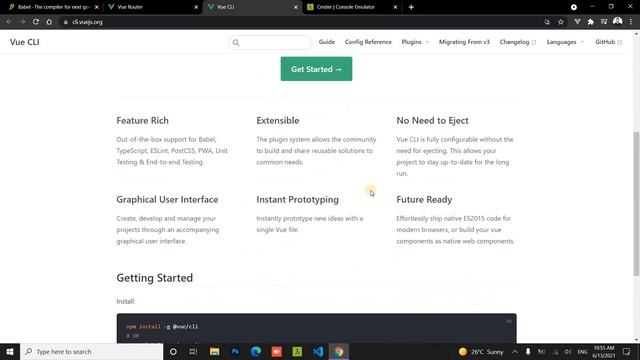Open the Vue devtools extension icon
The width and height of the screenshot is (640, 360).
click(x=577, y=22)
